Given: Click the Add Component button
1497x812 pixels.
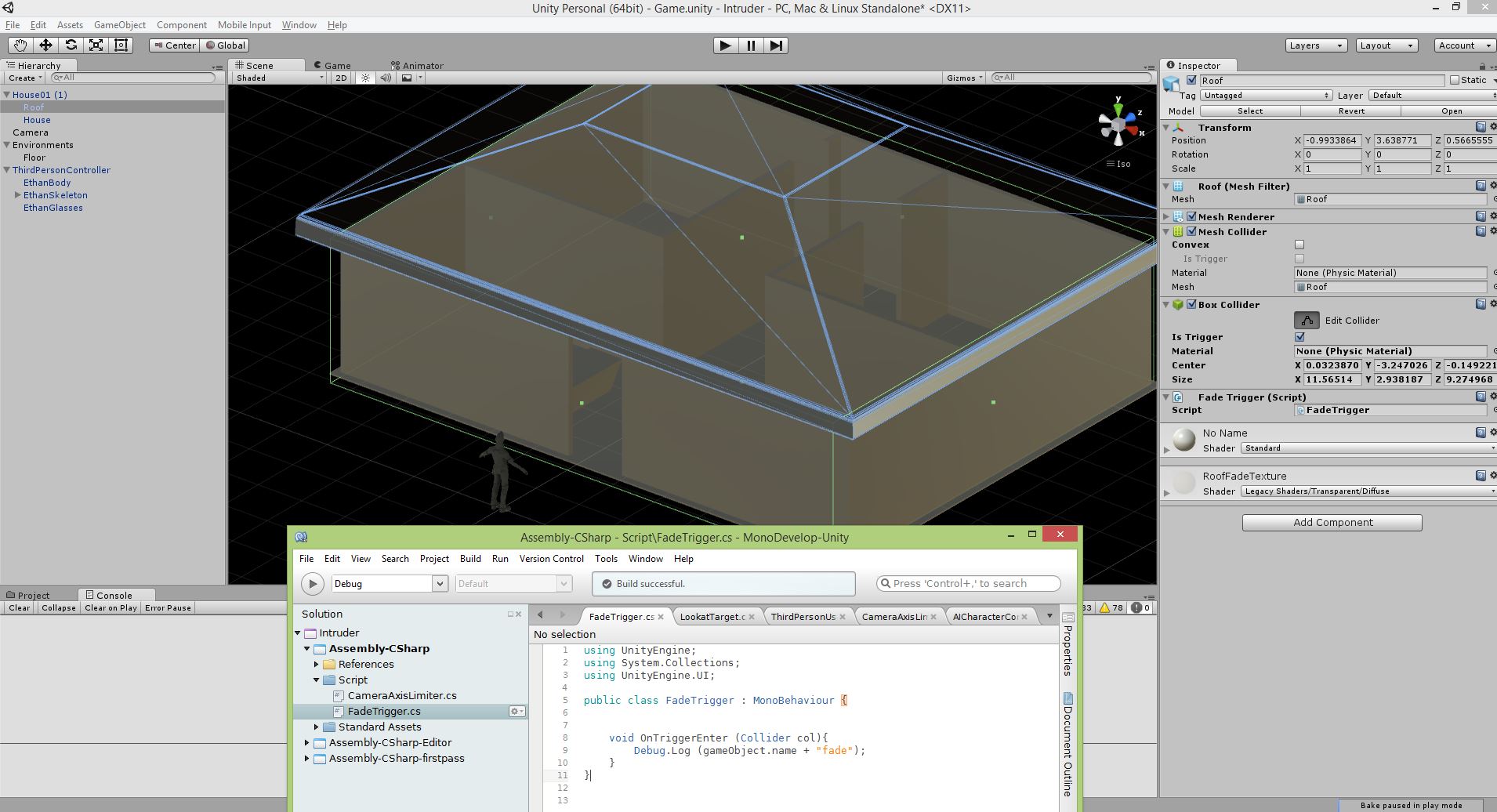Looking at the screenshot, I should click(x=1332, y=523).
